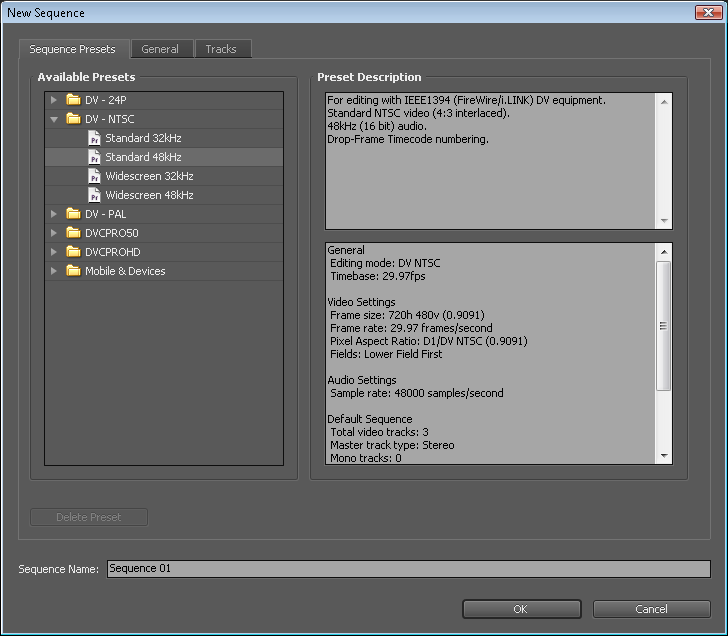This screenshot has width=728, height=636.
Task: Select the DV - 24P label
Action: [x=105, y=100]
